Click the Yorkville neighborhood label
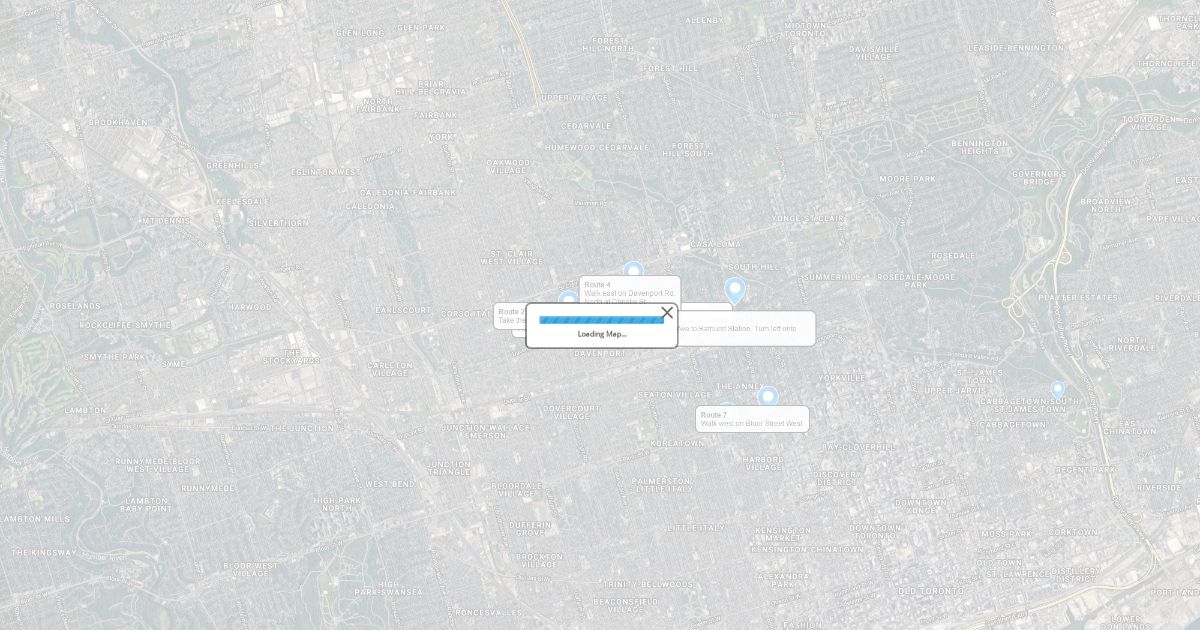Screen dimensions: 1200x630 coord(841,378)
